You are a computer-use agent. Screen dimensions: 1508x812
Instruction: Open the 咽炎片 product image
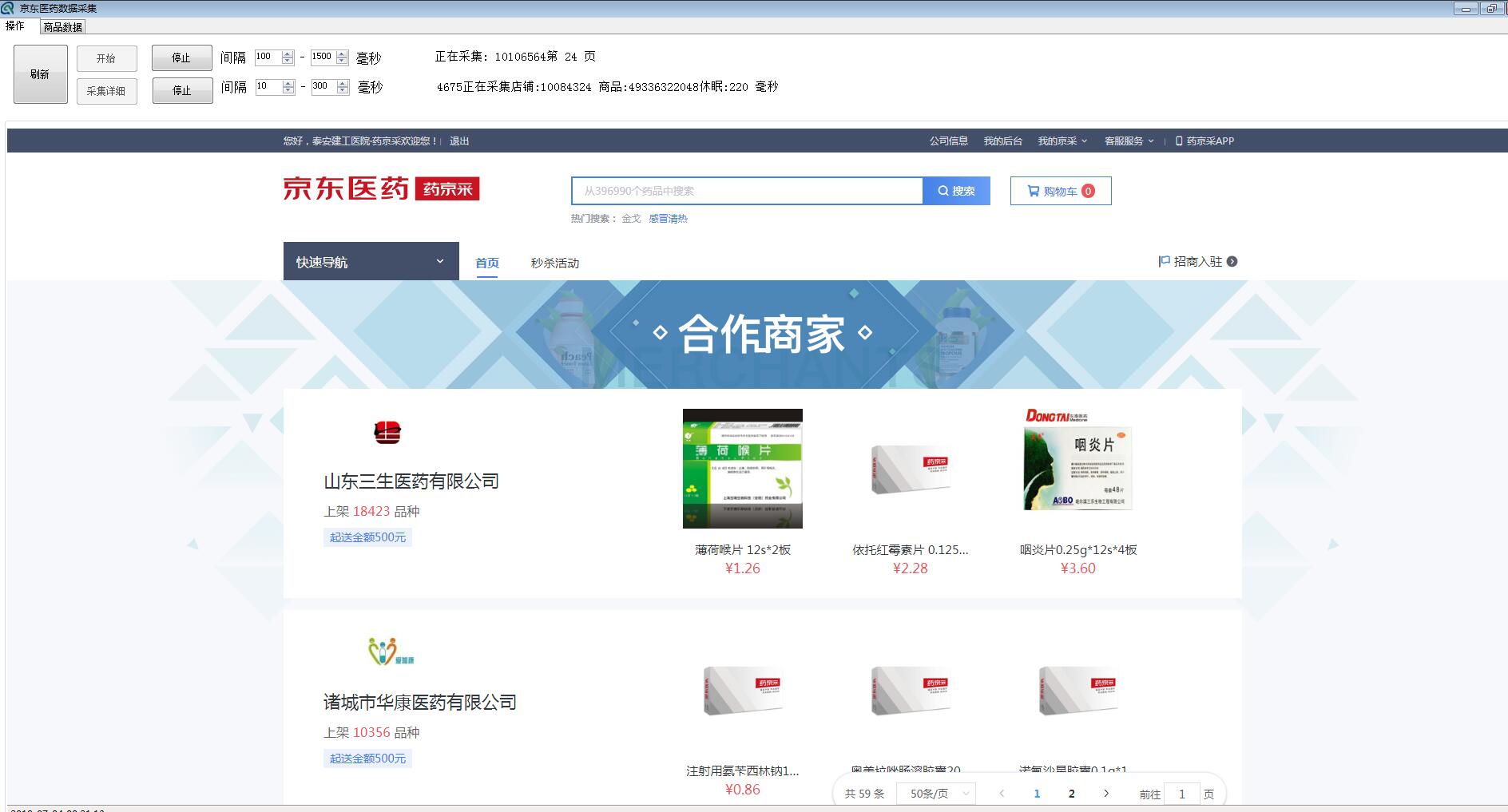point(1078,461)
